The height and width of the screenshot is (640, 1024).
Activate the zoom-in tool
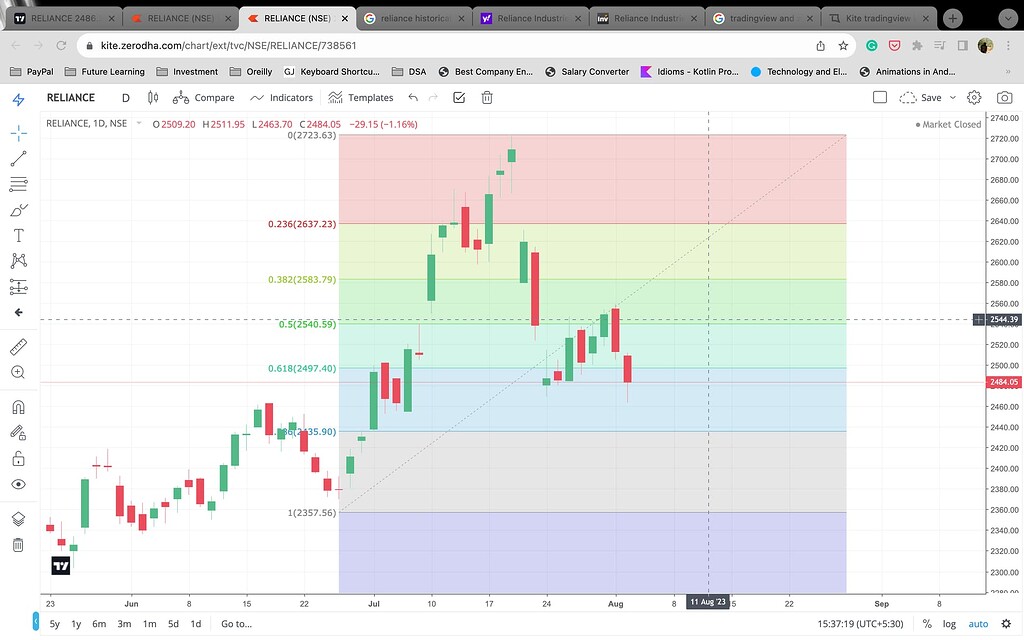point(18,372)
